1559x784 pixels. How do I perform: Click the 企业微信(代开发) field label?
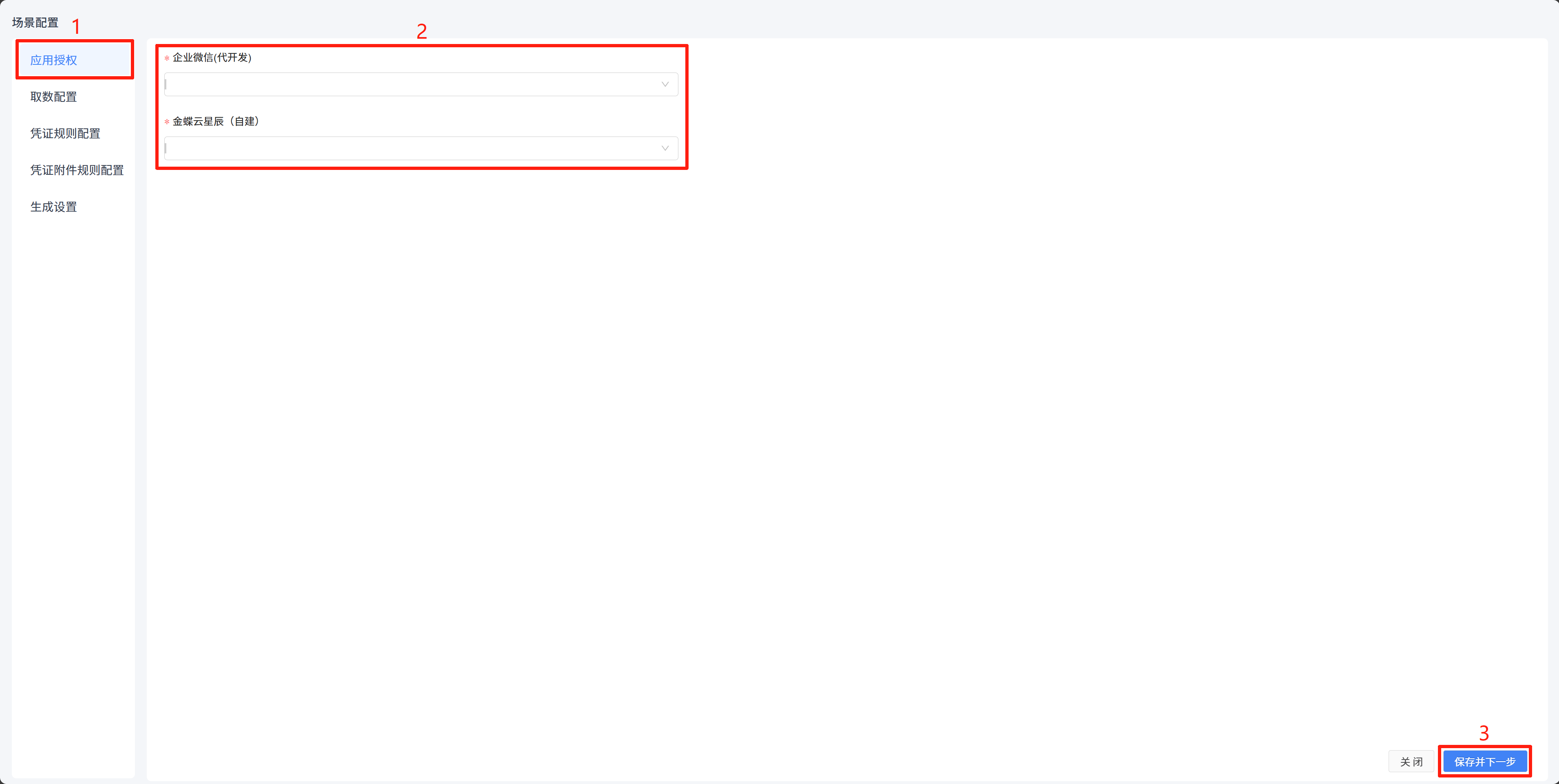click(212, 57)
